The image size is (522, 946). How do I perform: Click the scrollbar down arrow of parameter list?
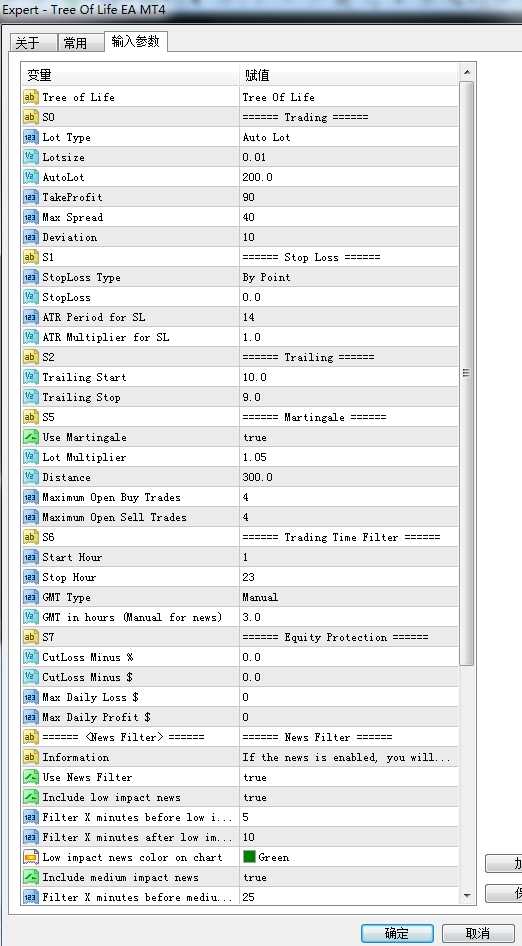(466, 896)
